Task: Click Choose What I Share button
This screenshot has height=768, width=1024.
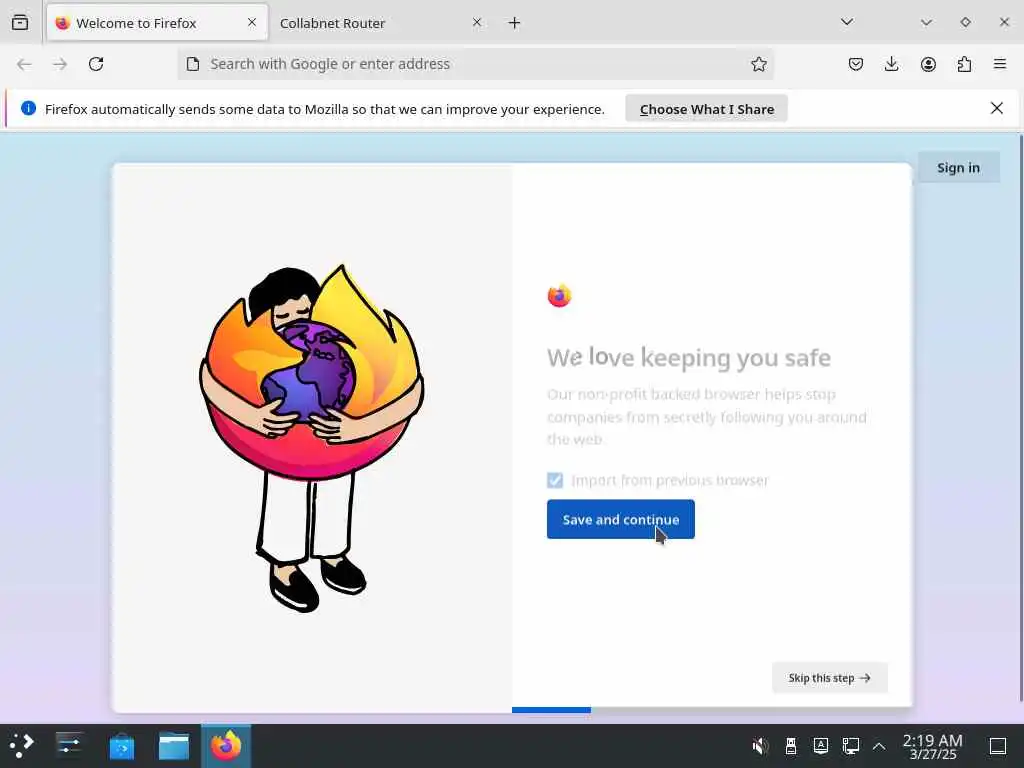Action: point(707,108)
